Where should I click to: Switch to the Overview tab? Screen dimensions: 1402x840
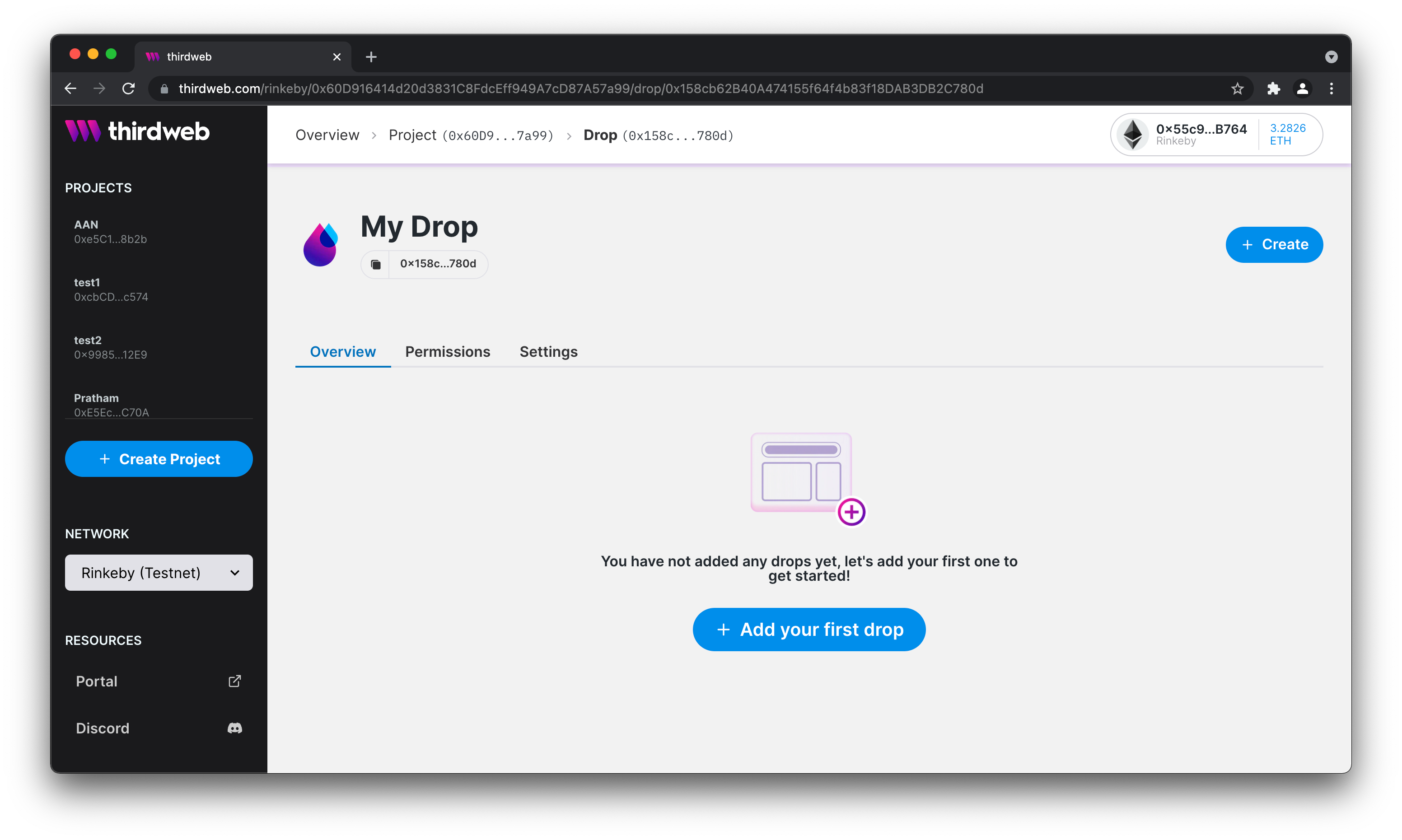[x=343, y=351]
